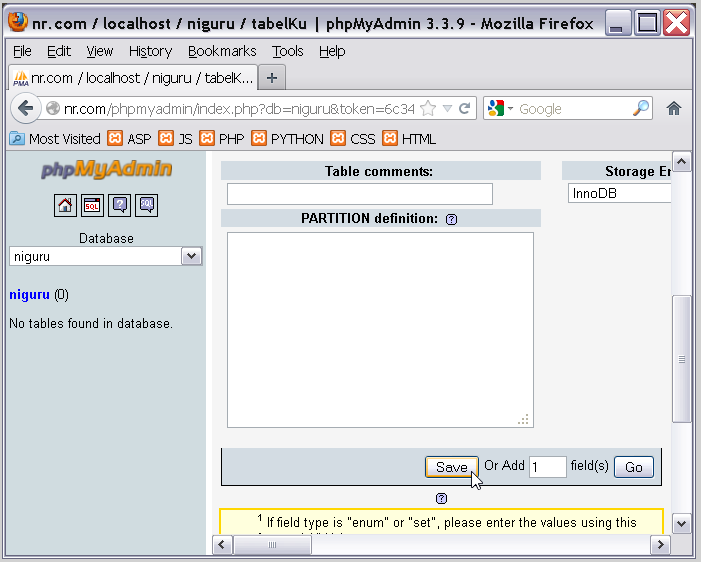This screenshot has width=701, height=562.
Task: Open phpMyAdmin home icon in sidebar
Action: coord(65,205)
